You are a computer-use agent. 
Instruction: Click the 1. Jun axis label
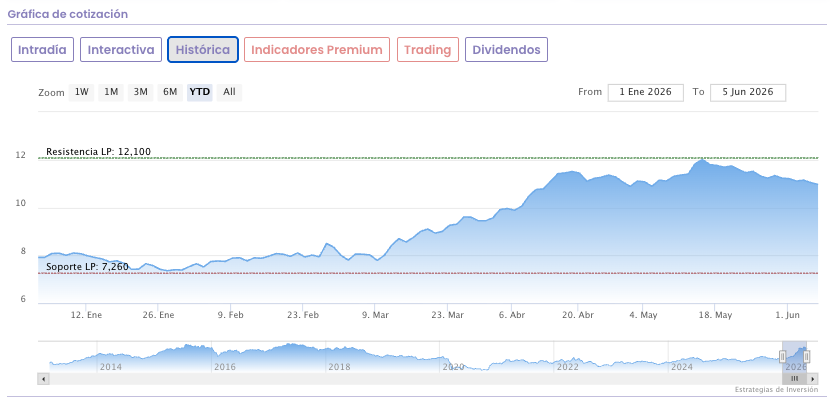click(788, 315)
